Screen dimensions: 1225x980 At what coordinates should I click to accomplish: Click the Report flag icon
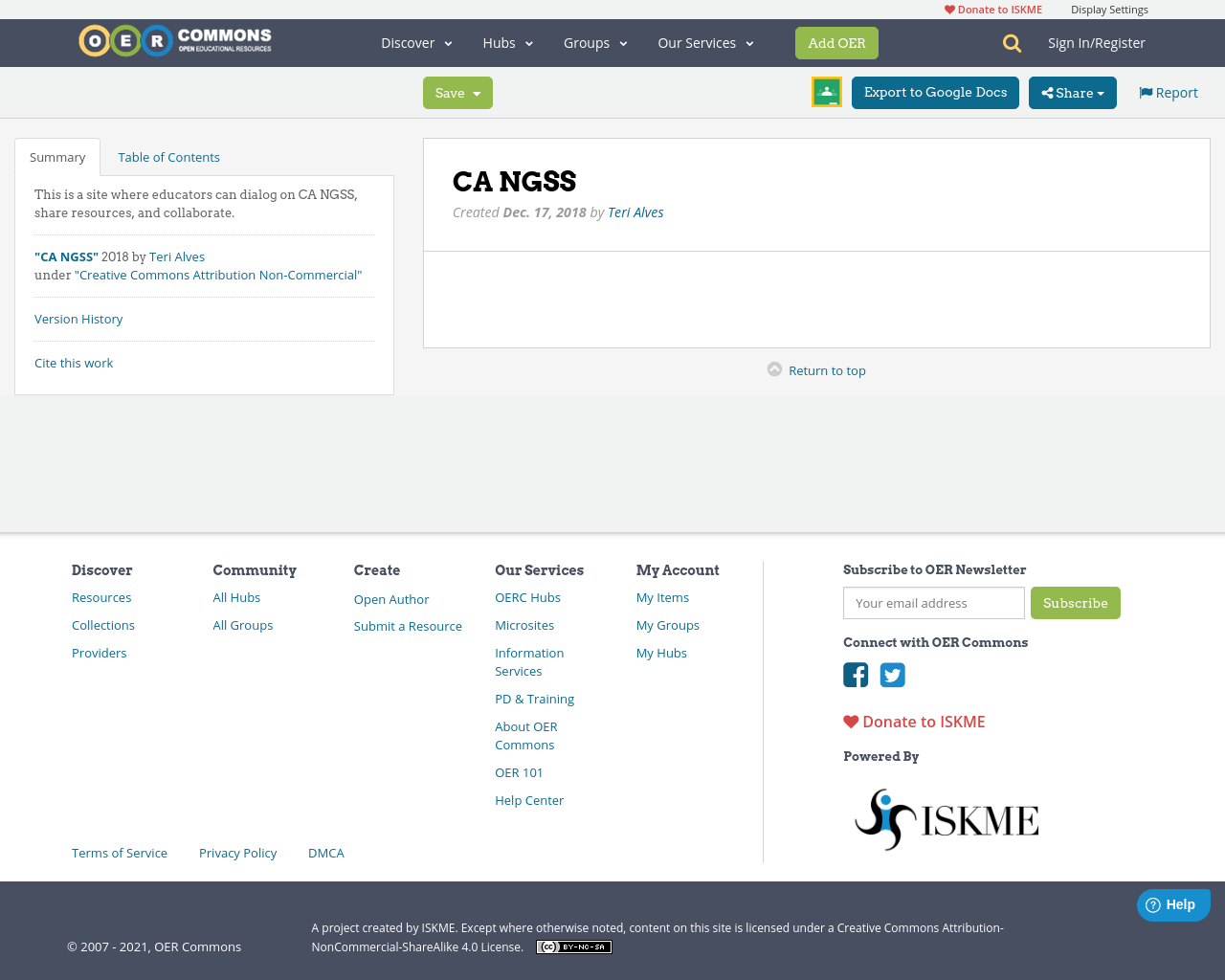[1146, 92]
